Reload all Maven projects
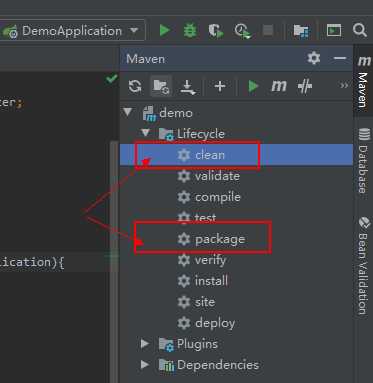Viewport: 373px width, 383px height. (x=135, y=86)
